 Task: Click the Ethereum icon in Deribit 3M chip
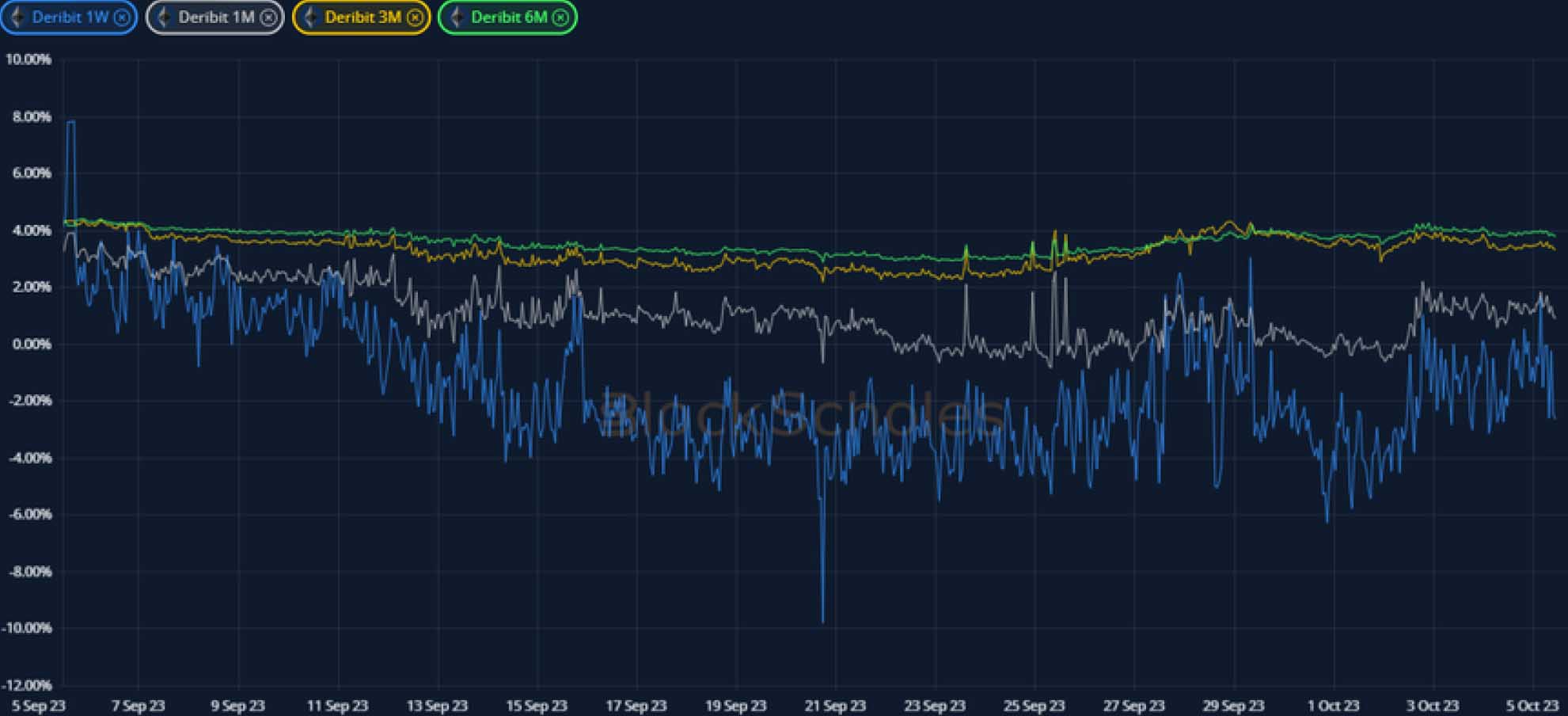click(x=310, y=17)
